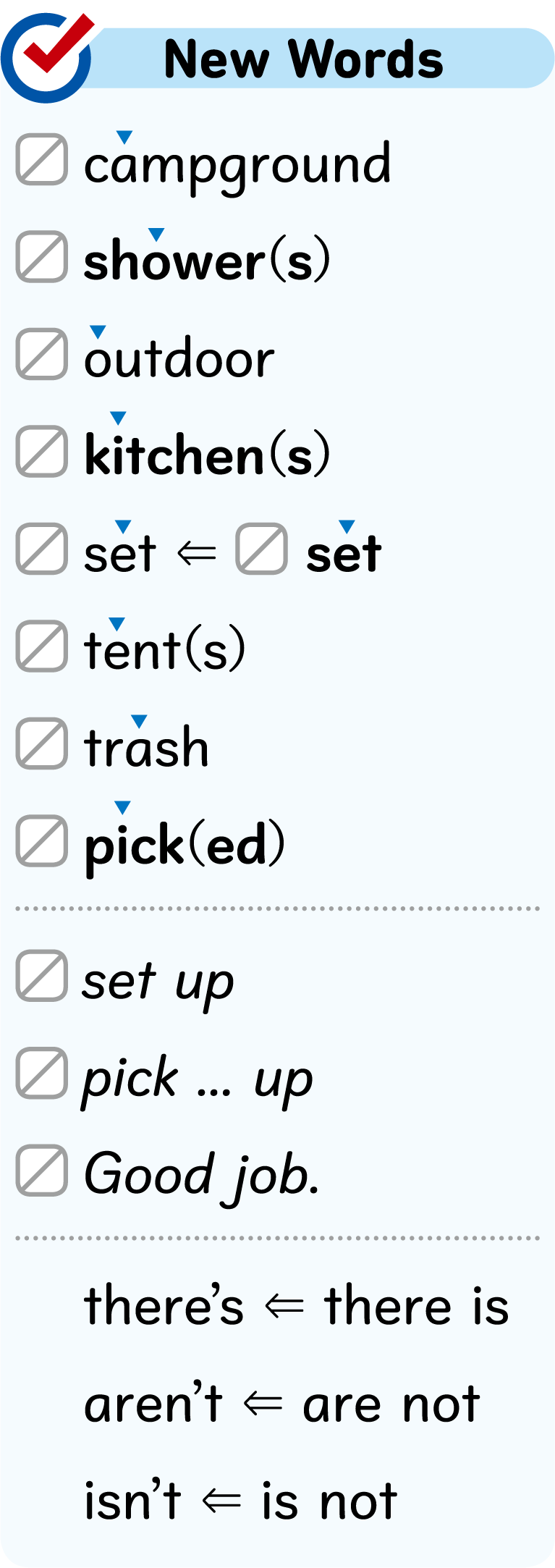Check the pick(ed) checkbox
The width and height of the screenshot is (555, 1568).
pyautogui.click(x=42, y=841)
